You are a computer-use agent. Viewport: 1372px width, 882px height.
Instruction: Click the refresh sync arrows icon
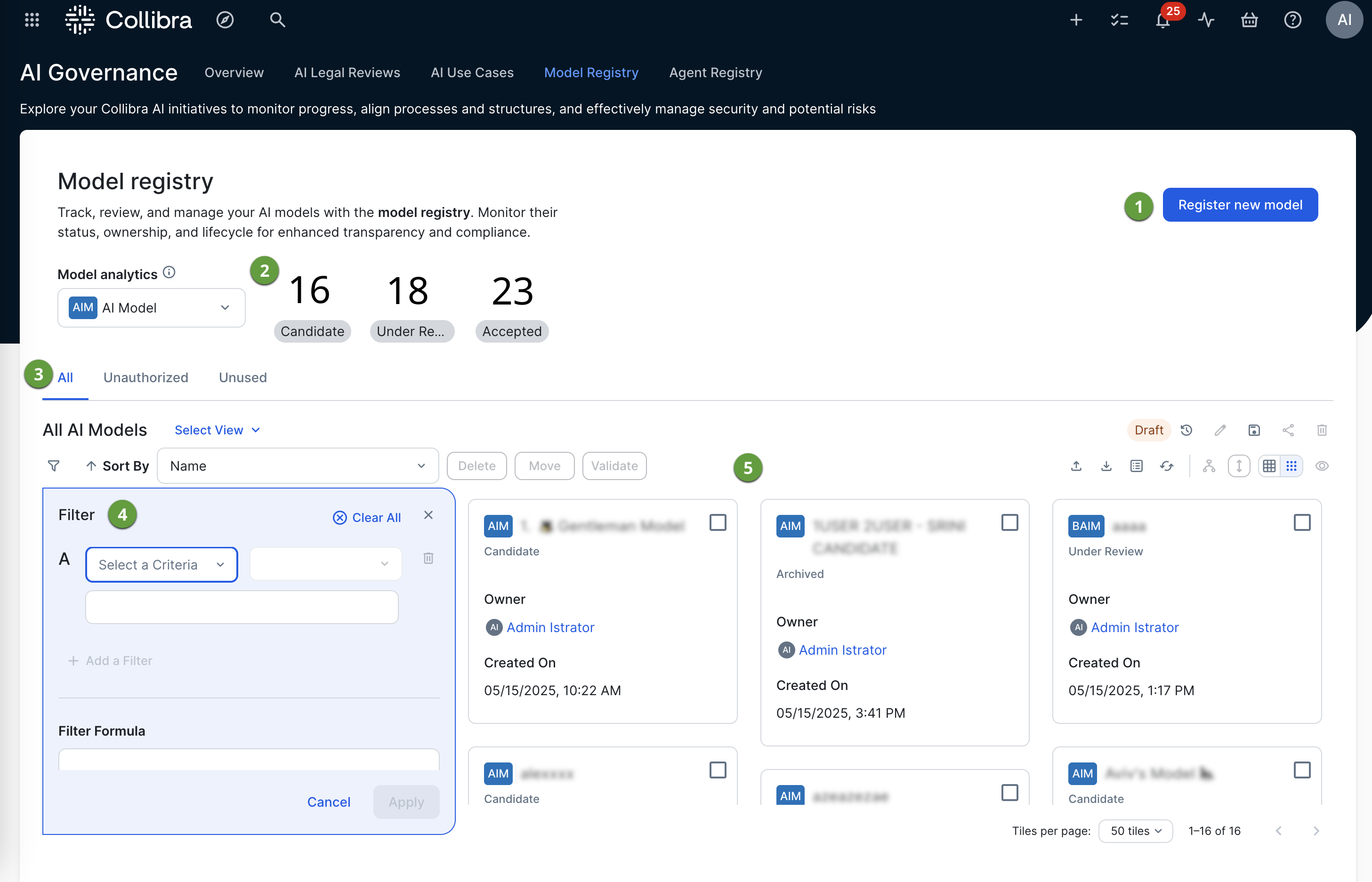(1167, 466)
